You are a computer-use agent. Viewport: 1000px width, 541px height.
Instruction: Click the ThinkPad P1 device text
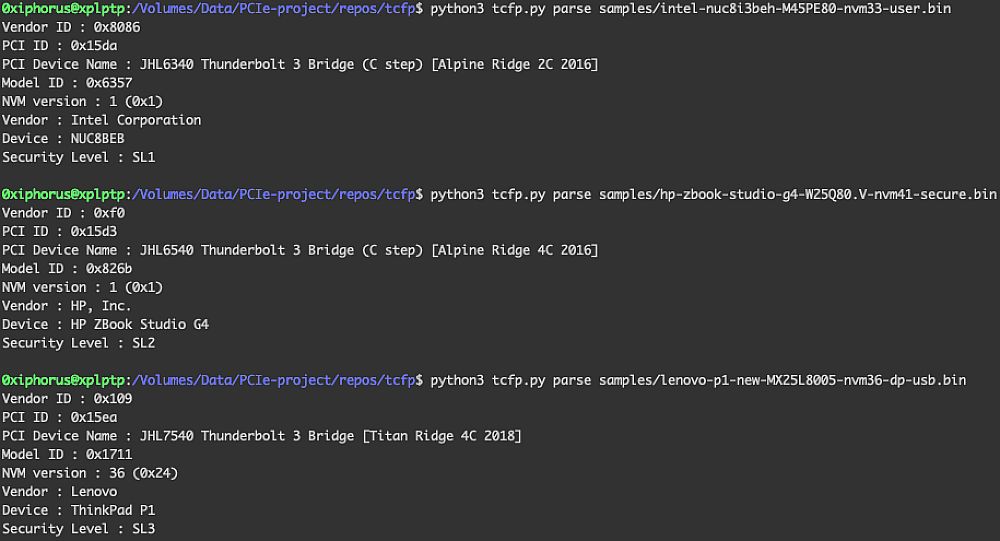pyautogui.click(x=113, y=510)
